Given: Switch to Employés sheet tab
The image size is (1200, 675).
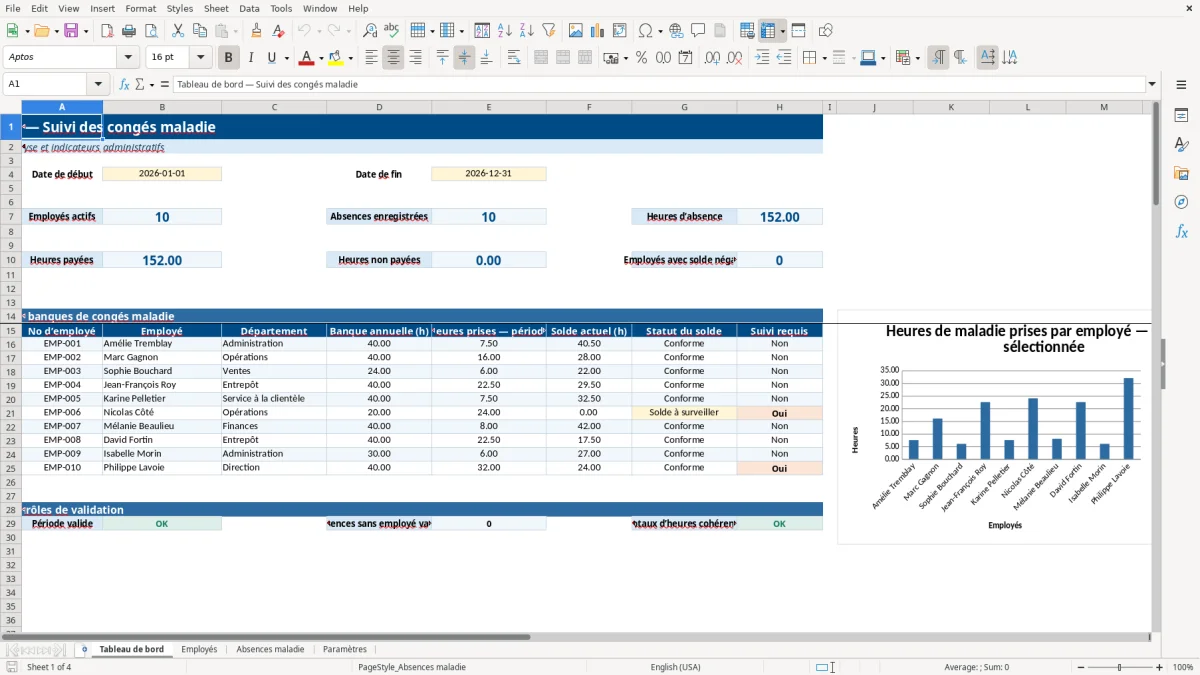Looking at the screenshot, I should tap(199, 649).
